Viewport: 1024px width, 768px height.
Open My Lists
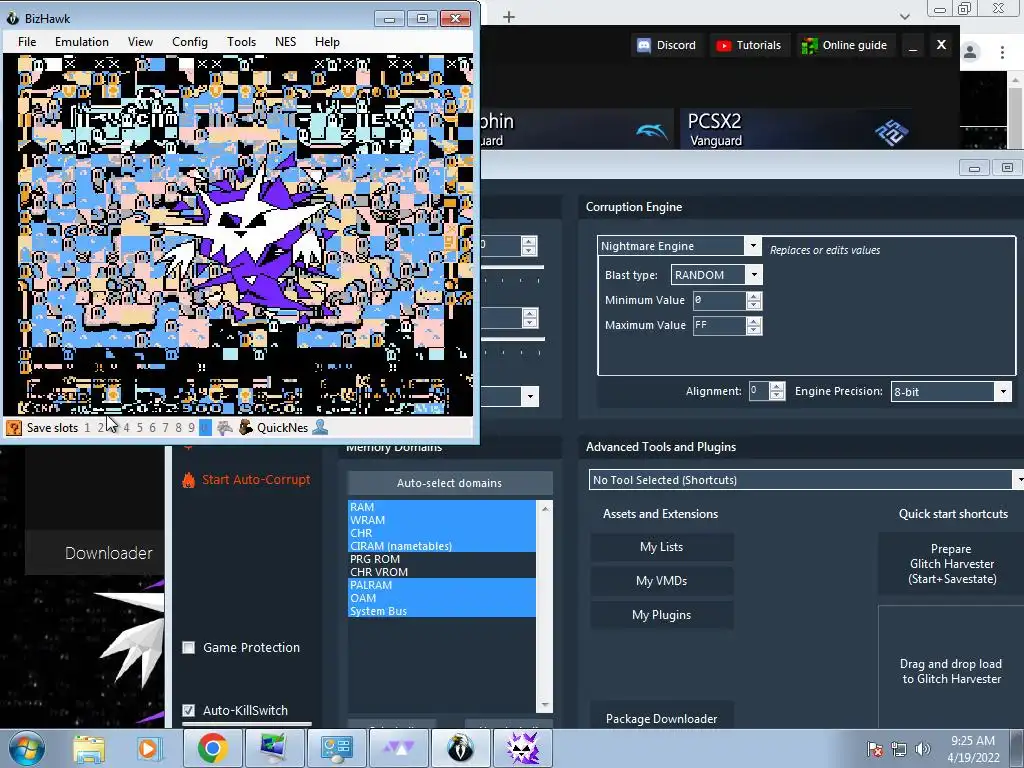coord(662,547)
